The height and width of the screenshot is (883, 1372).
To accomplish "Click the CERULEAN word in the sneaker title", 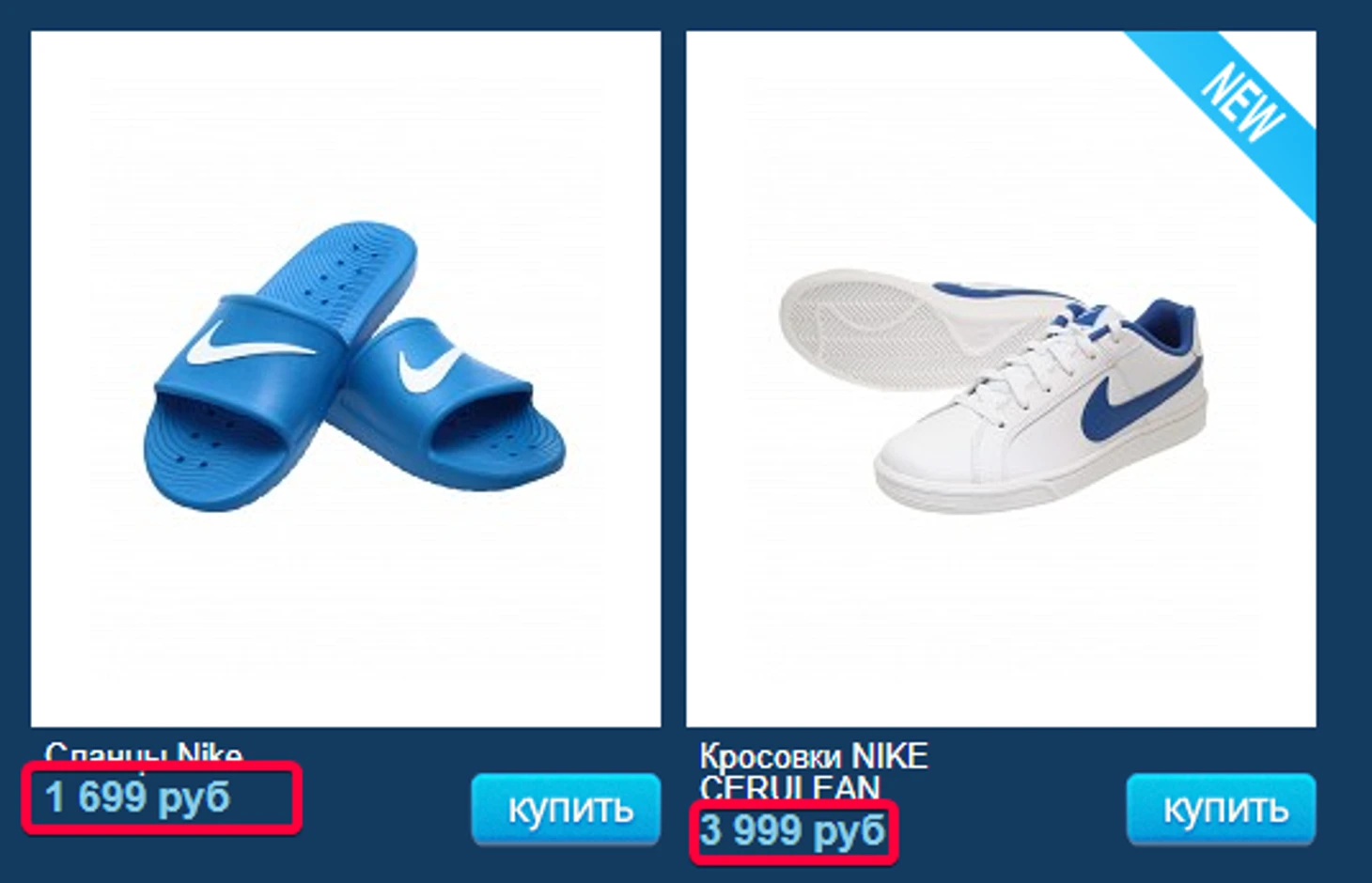I will 789,787.
